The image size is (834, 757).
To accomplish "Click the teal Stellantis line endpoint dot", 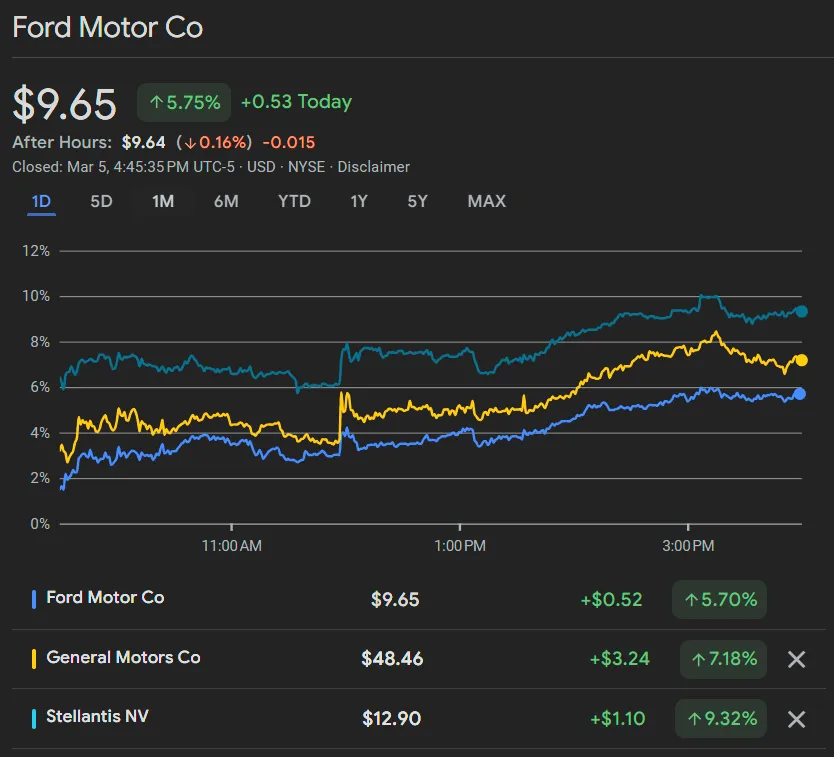I will point(801,311).
